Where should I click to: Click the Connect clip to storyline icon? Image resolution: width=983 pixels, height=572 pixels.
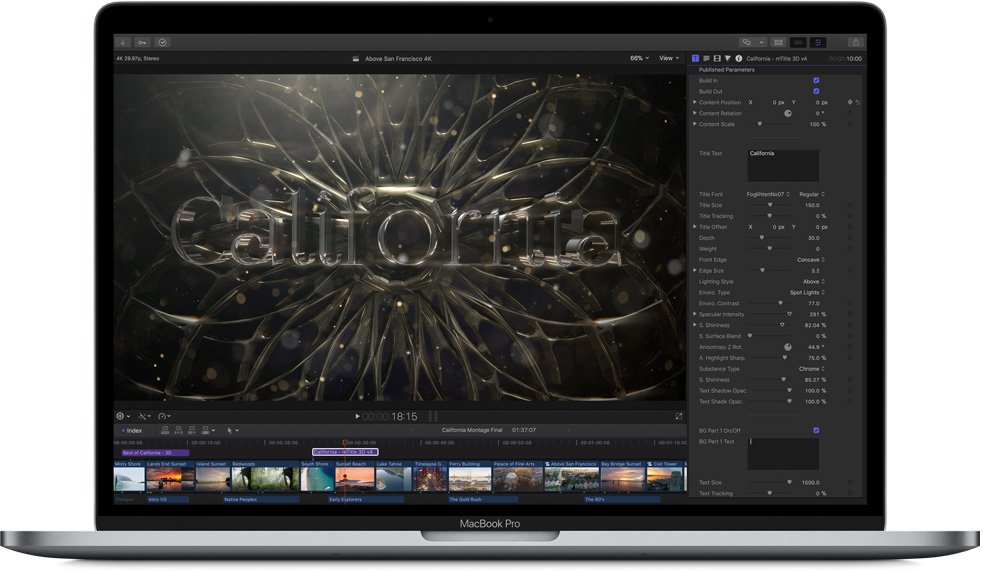point(165,430)
